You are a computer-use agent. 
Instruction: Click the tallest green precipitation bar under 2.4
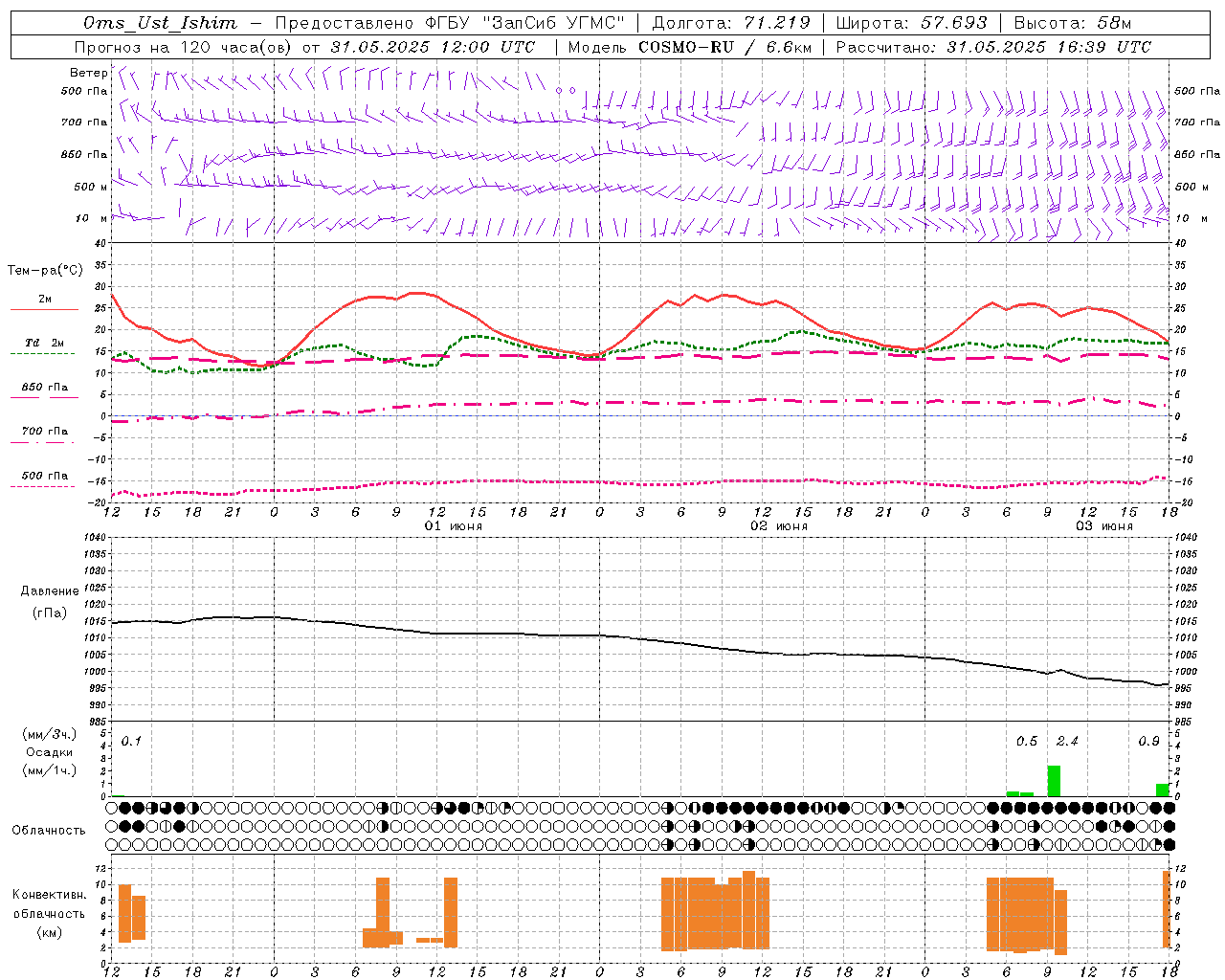1054,781
